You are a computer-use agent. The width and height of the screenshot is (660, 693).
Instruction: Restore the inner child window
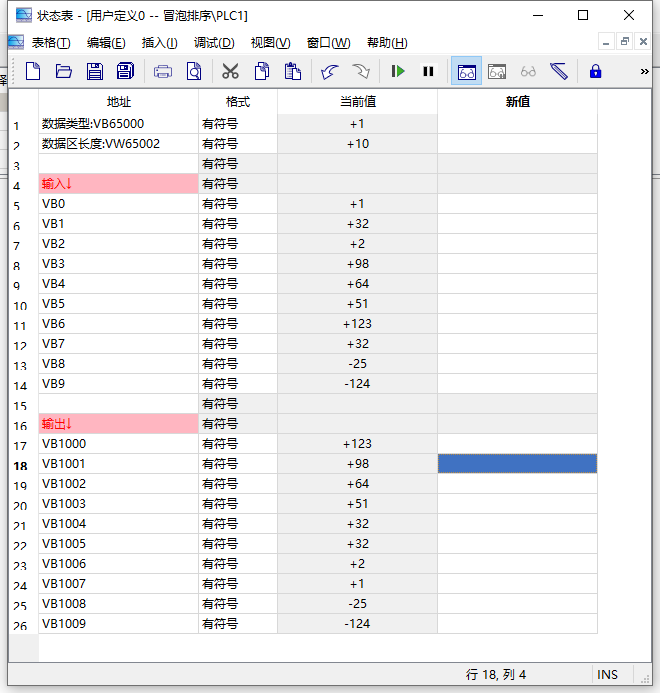(625, 42)
